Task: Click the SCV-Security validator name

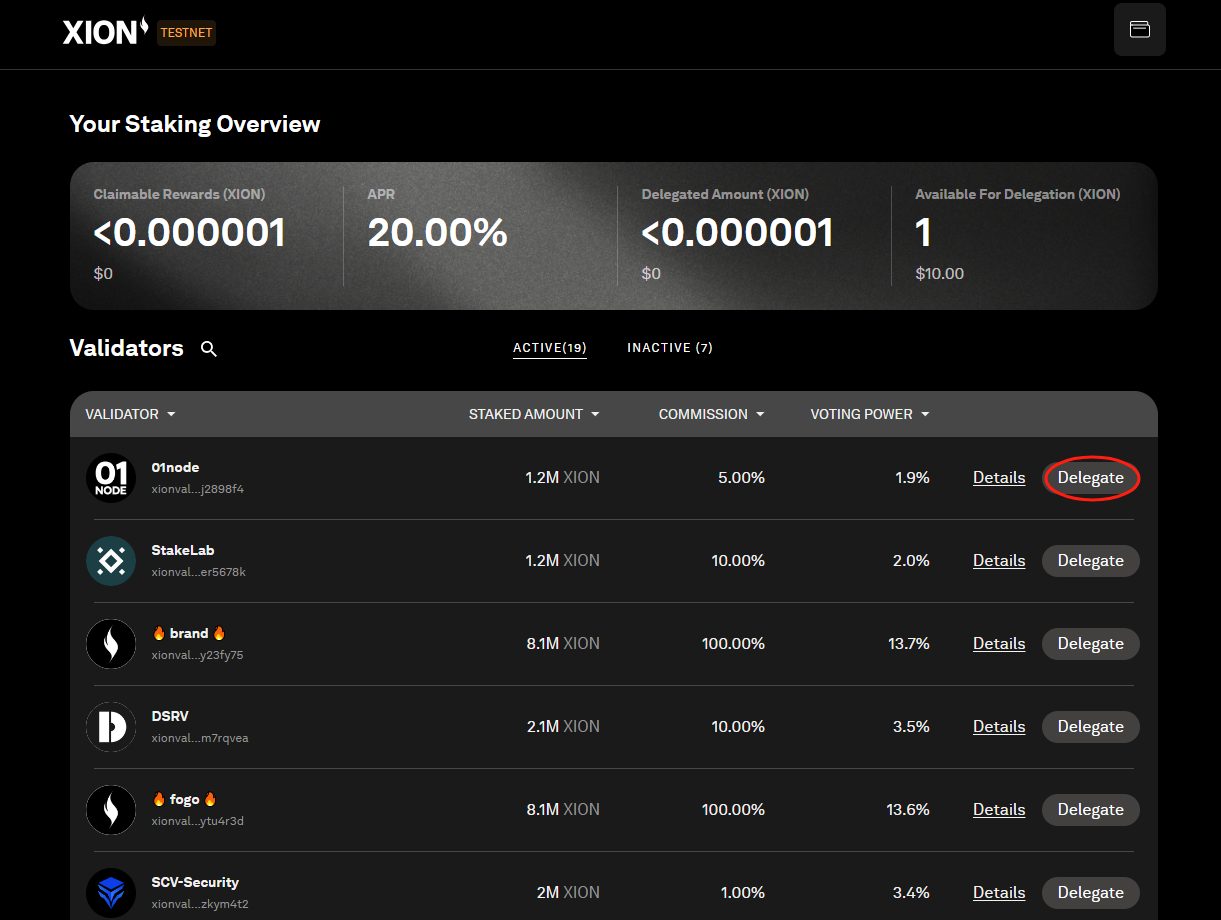Action: pyautogui.click(x=195, y=883)
